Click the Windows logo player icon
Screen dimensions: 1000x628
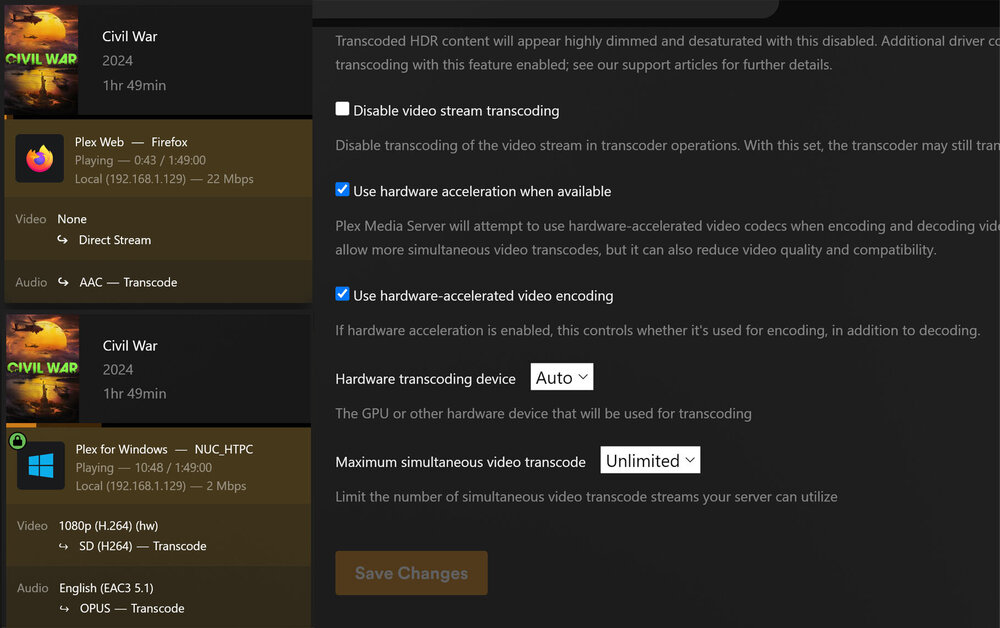41,465
